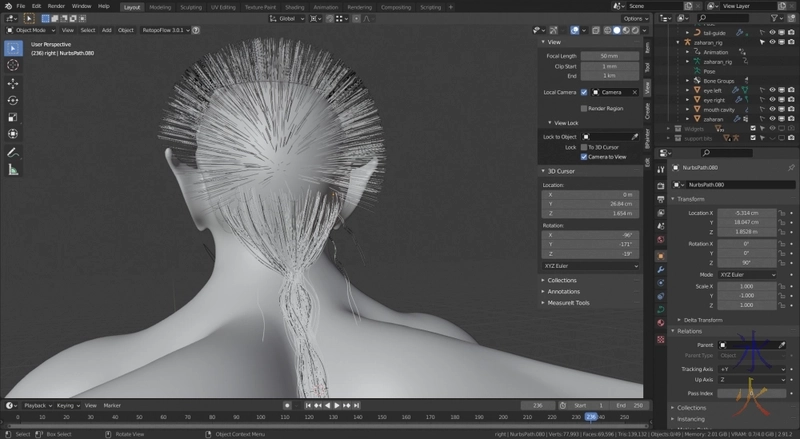Expand the Collections panel in sidebar

(x=563, y=280)
